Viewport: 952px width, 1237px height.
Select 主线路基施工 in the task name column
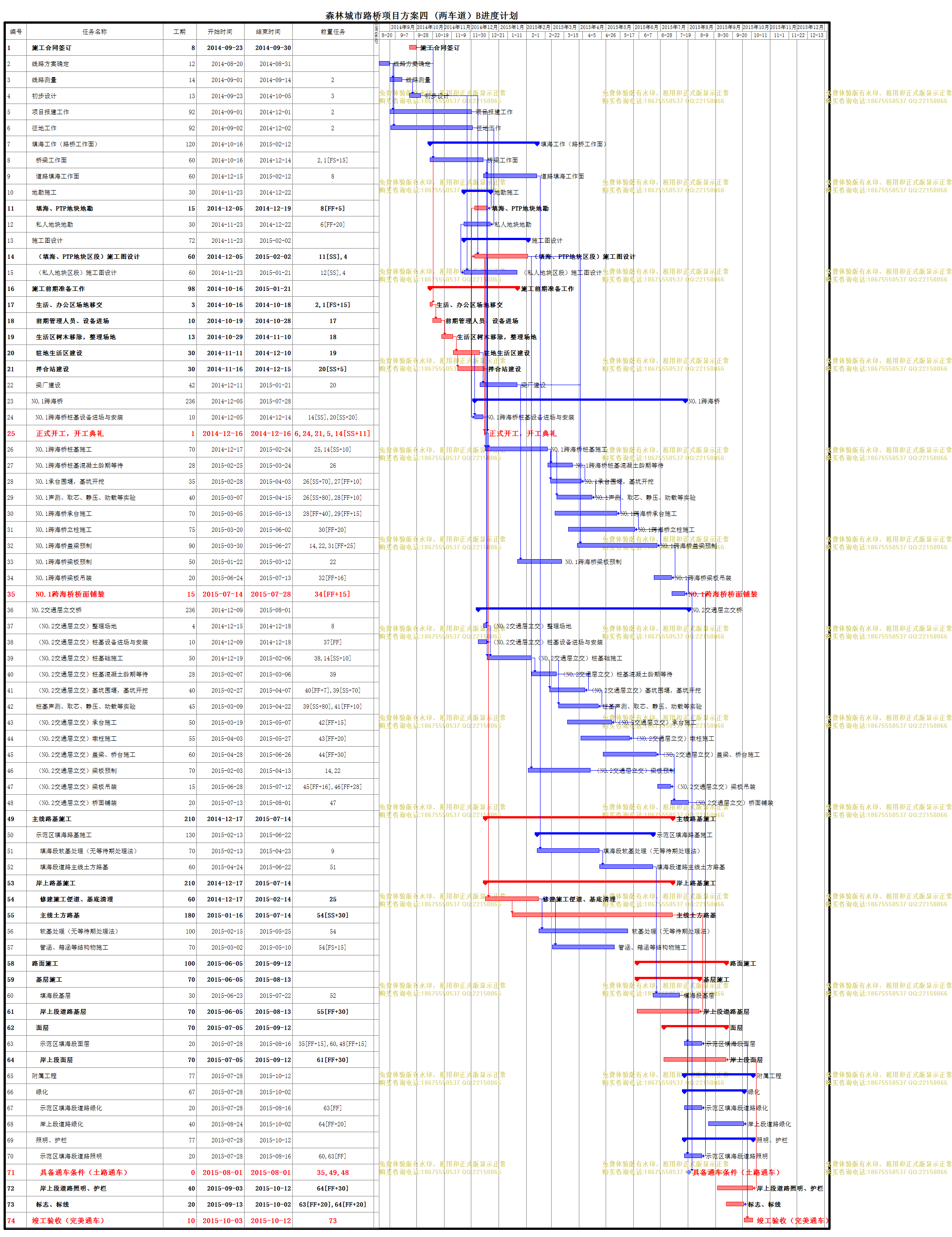pyautogui.click(x=51, y=819)
